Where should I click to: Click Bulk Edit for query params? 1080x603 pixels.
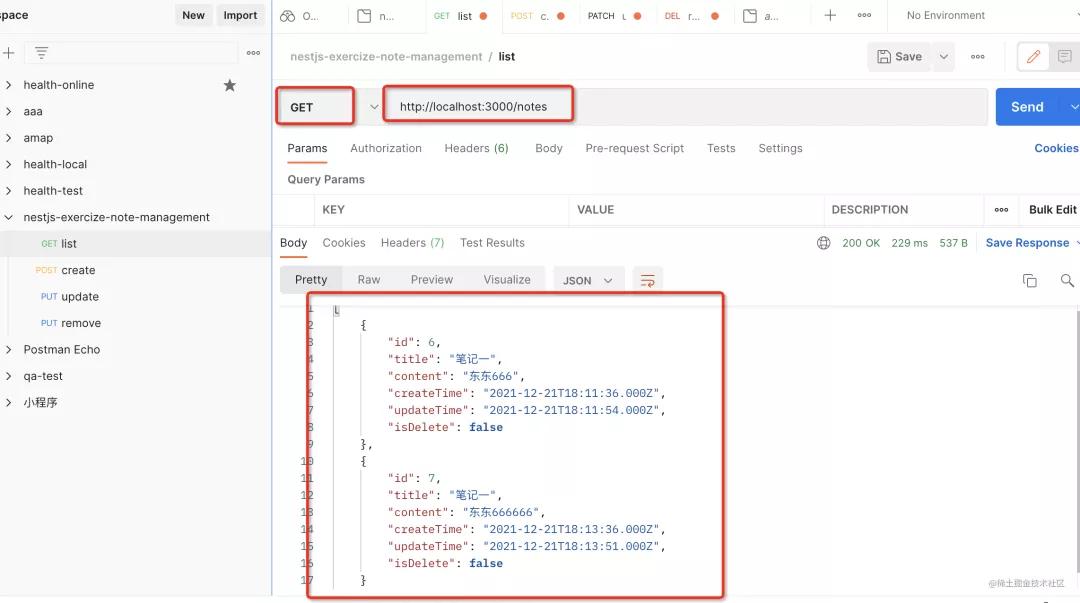[x=1052, y=209]
